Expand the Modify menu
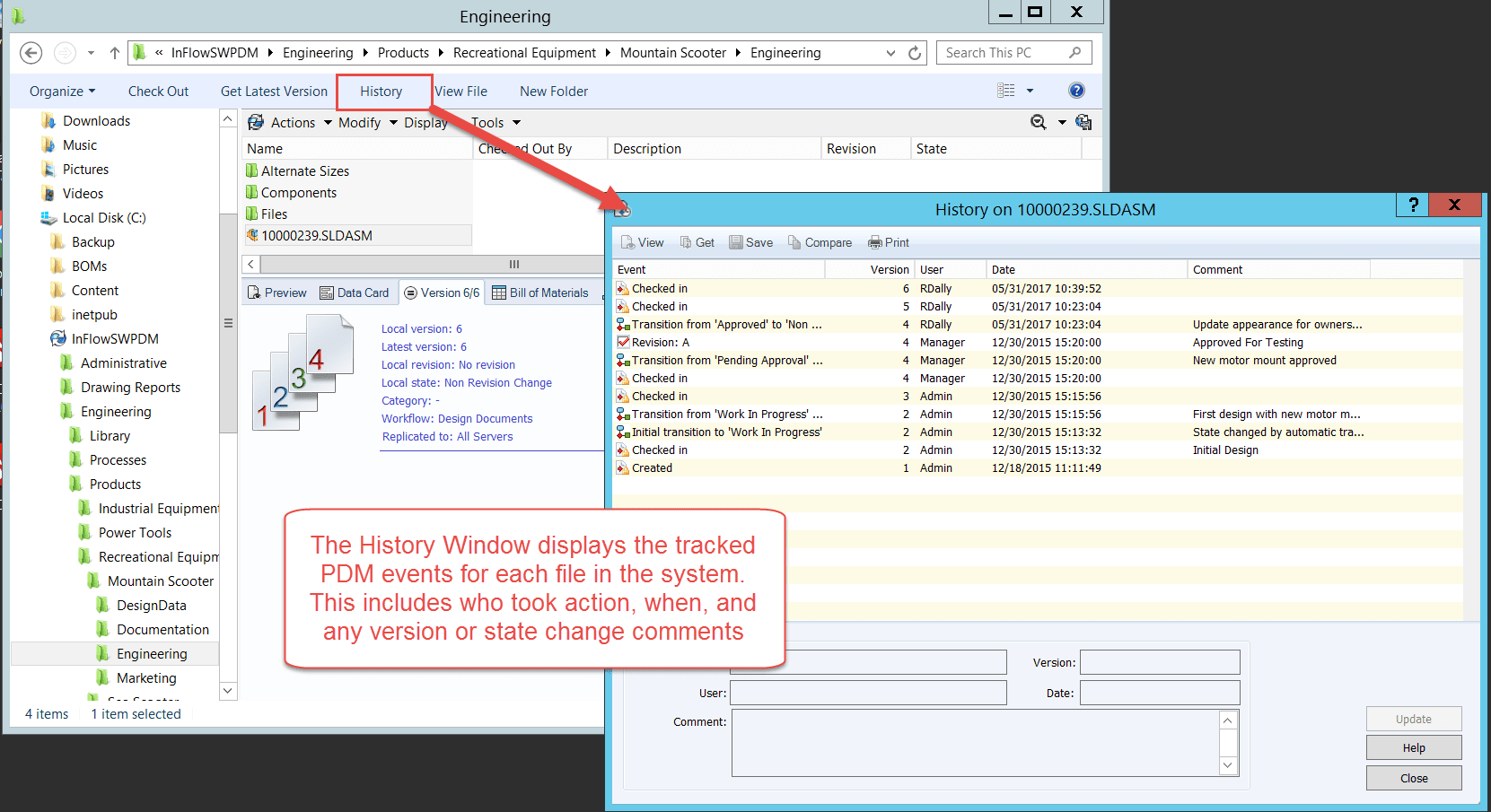Screen dimensions: 1491x812 [367, 123]
